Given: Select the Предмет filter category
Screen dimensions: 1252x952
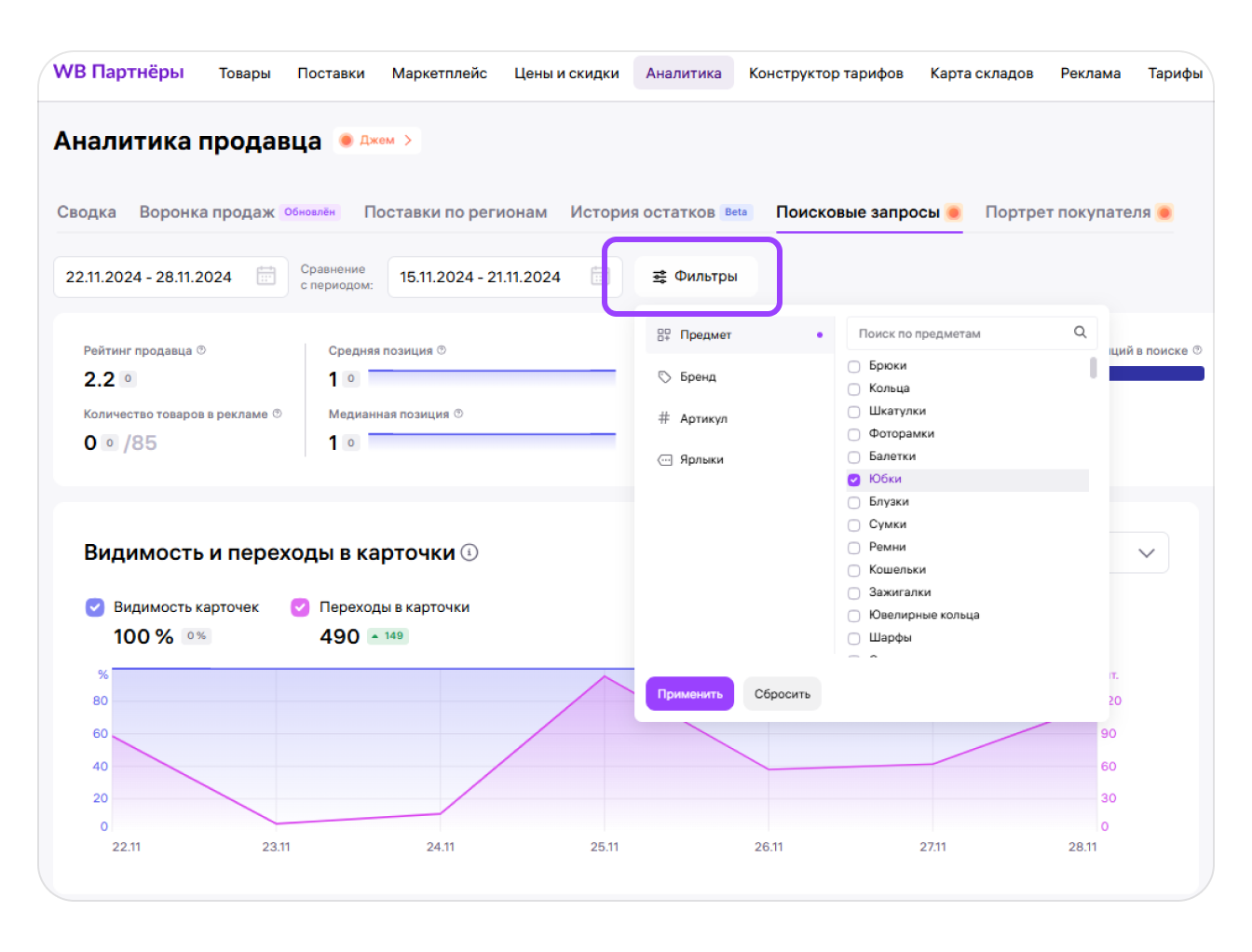Looking at the screenshot, I should click(740, 334).
